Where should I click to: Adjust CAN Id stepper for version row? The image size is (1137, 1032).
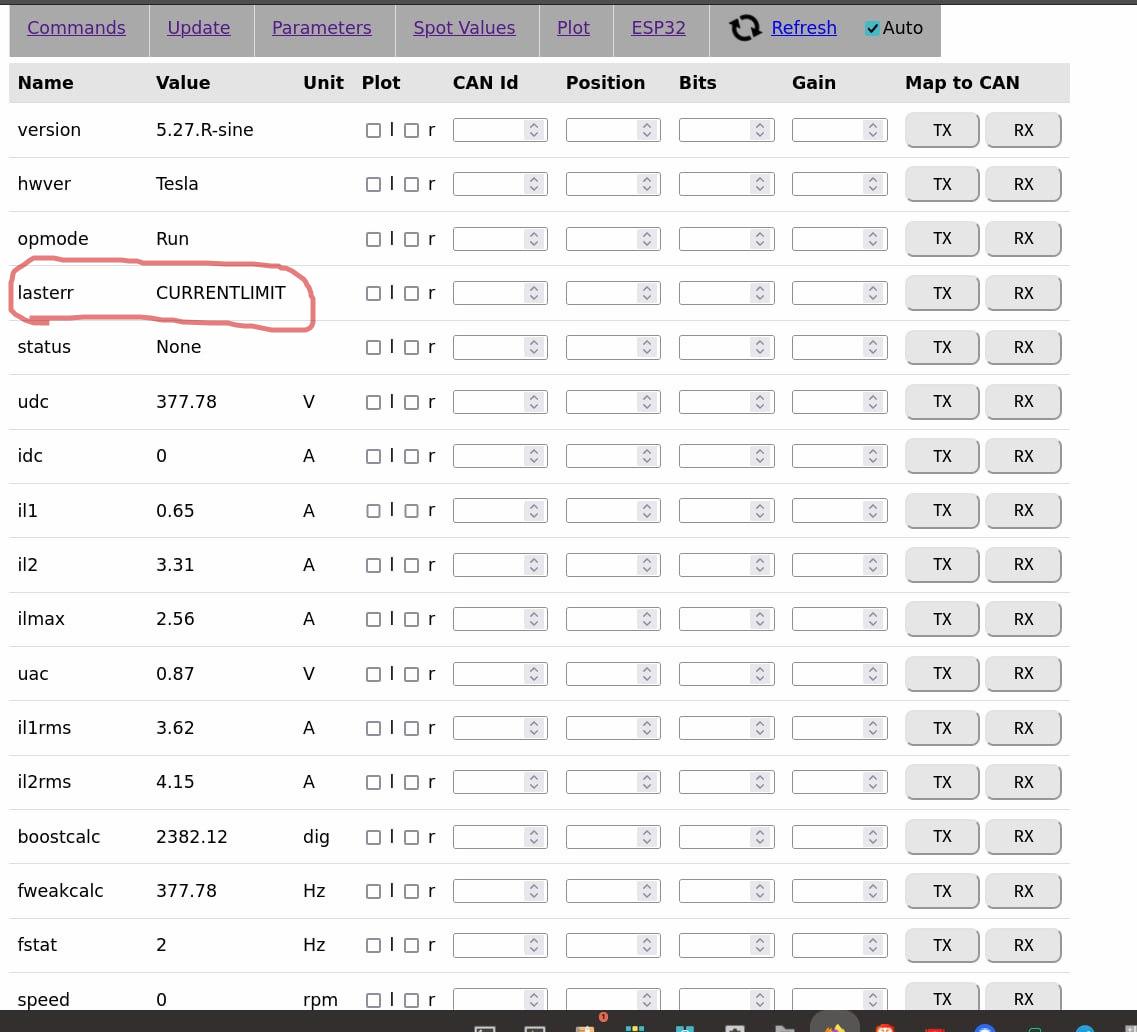coord(534,130)
